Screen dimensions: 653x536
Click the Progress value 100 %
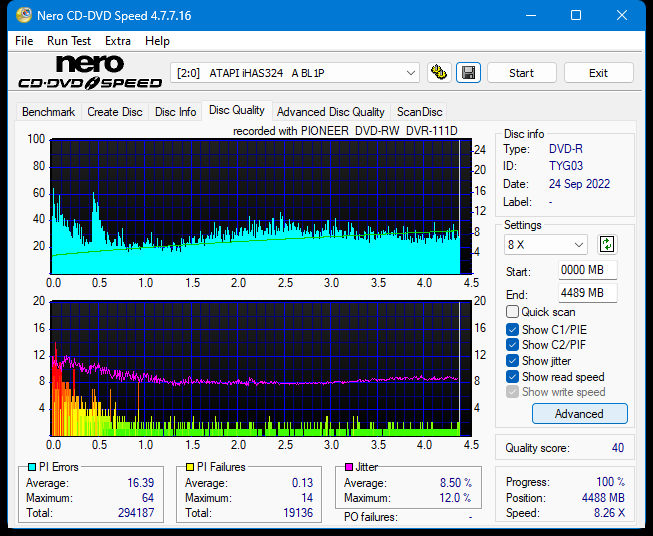tap(610, 482)
